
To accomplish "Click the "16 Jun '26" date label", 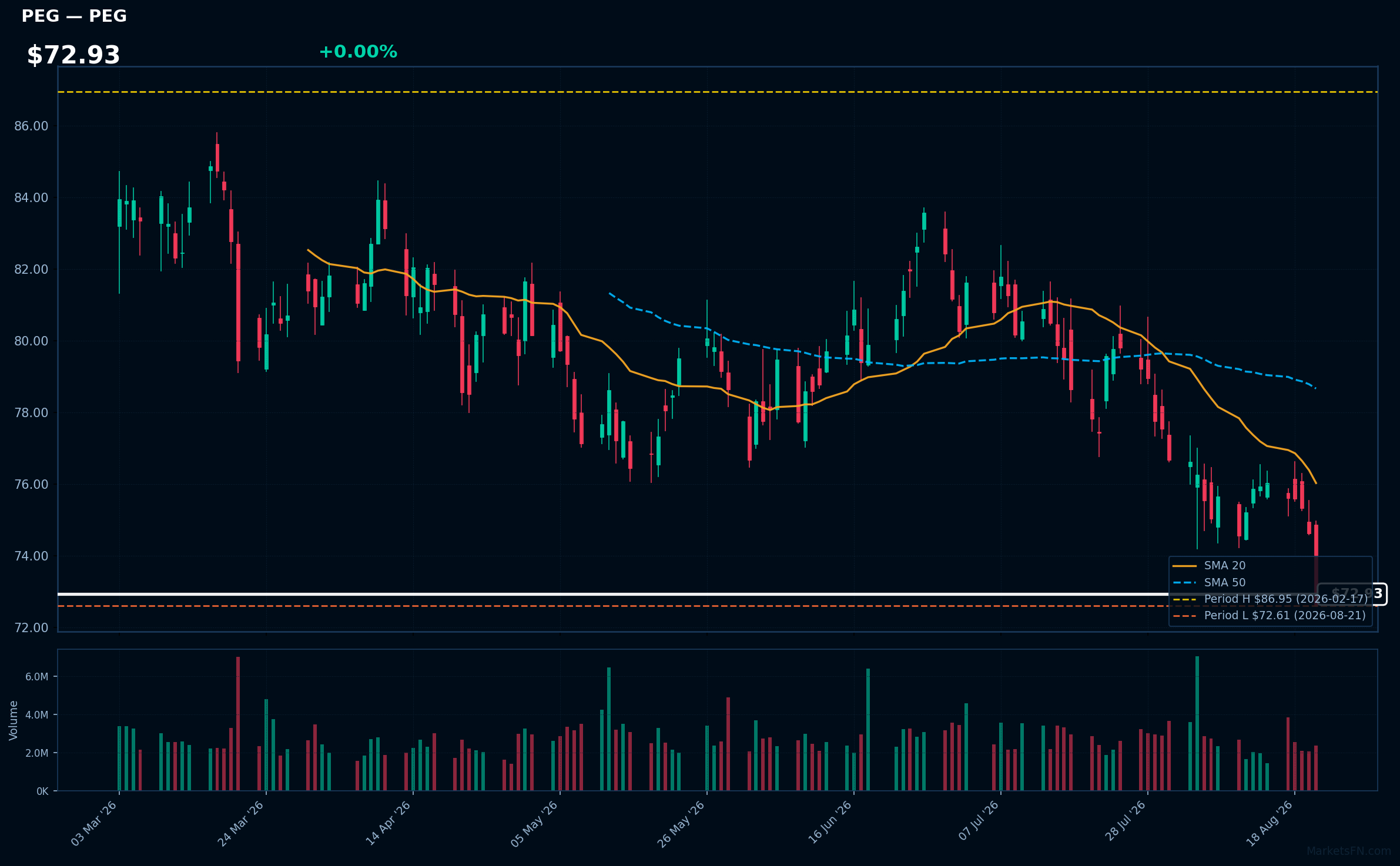I will click(829, 824).
